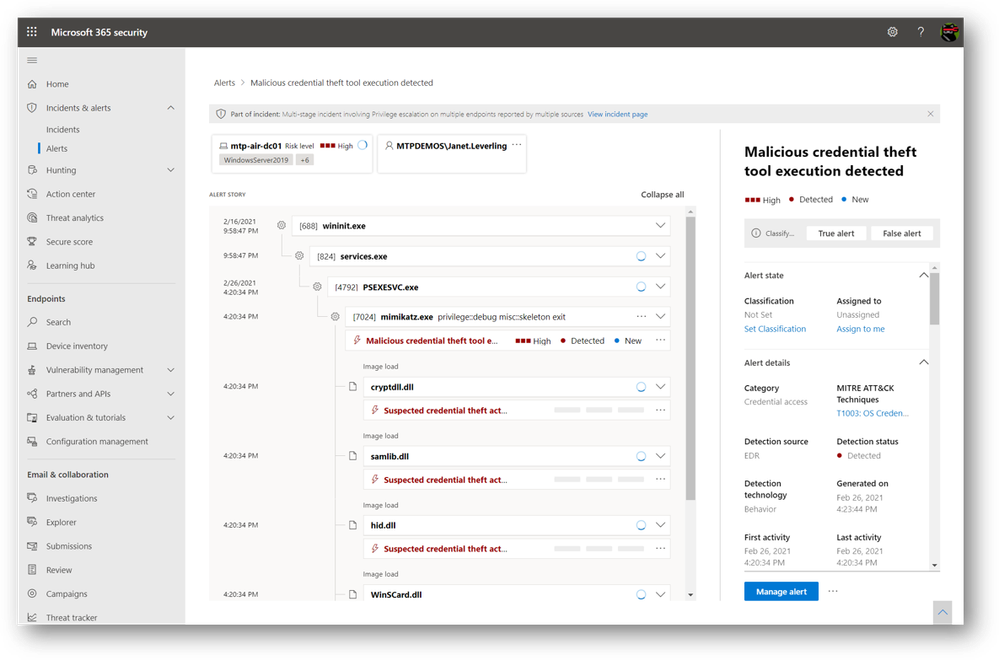Mark as True alert

[x=836, y=234]
